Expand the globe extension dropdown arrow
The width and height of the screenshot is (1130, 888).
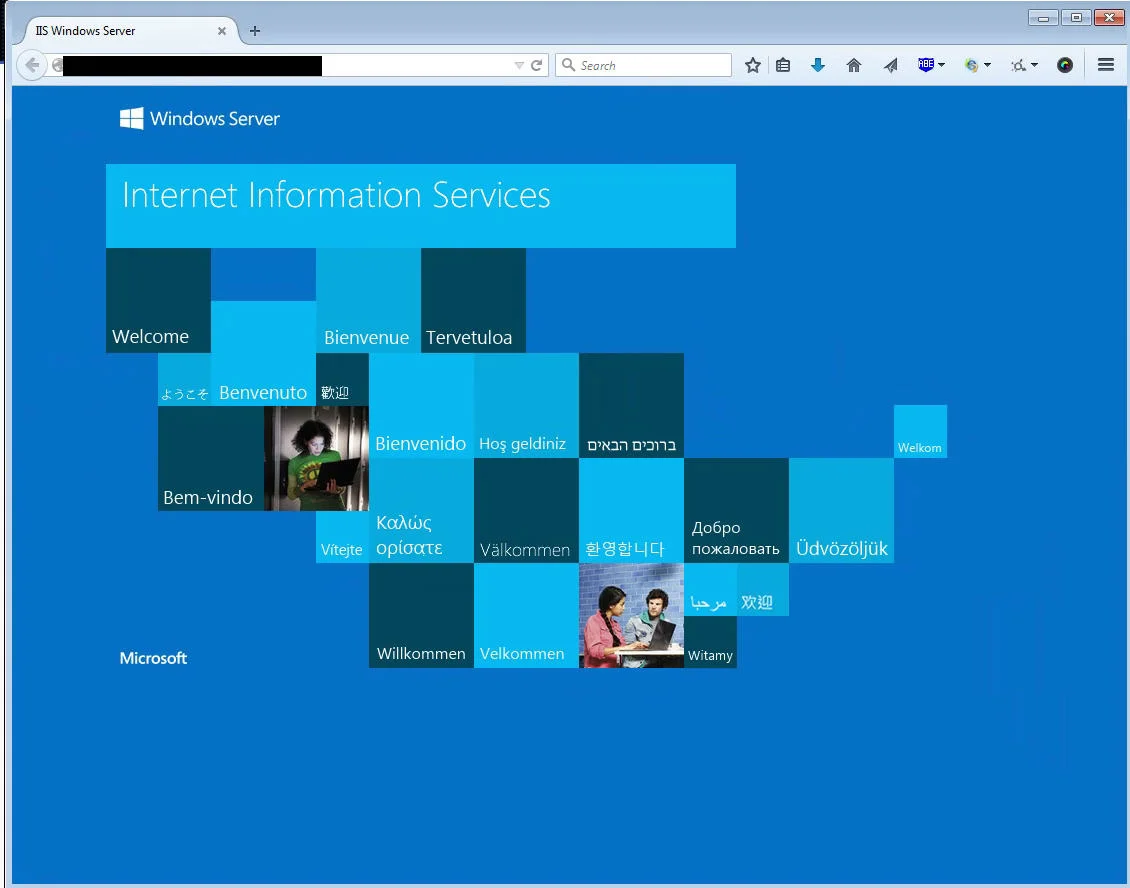point(987,65)
